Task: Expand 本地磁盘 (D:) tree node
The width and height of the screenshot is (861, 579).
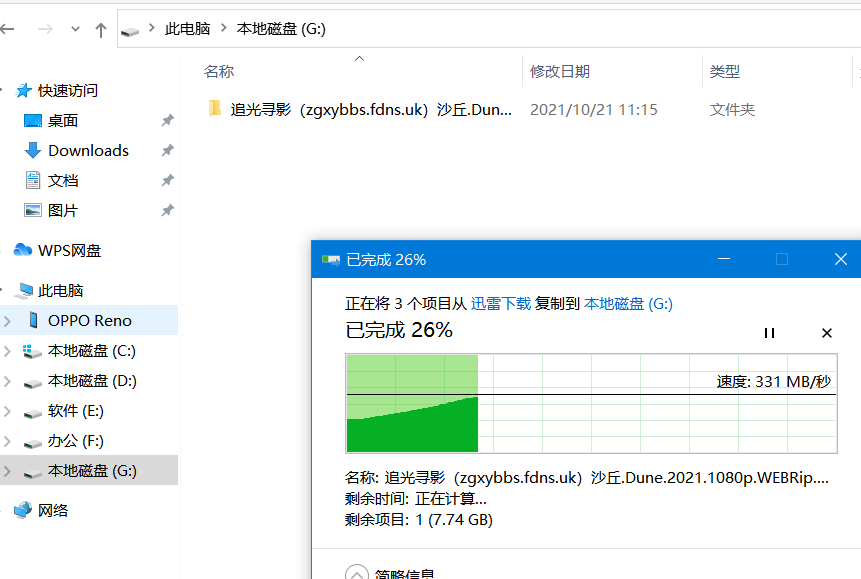Action: click(x=7, y=381)
